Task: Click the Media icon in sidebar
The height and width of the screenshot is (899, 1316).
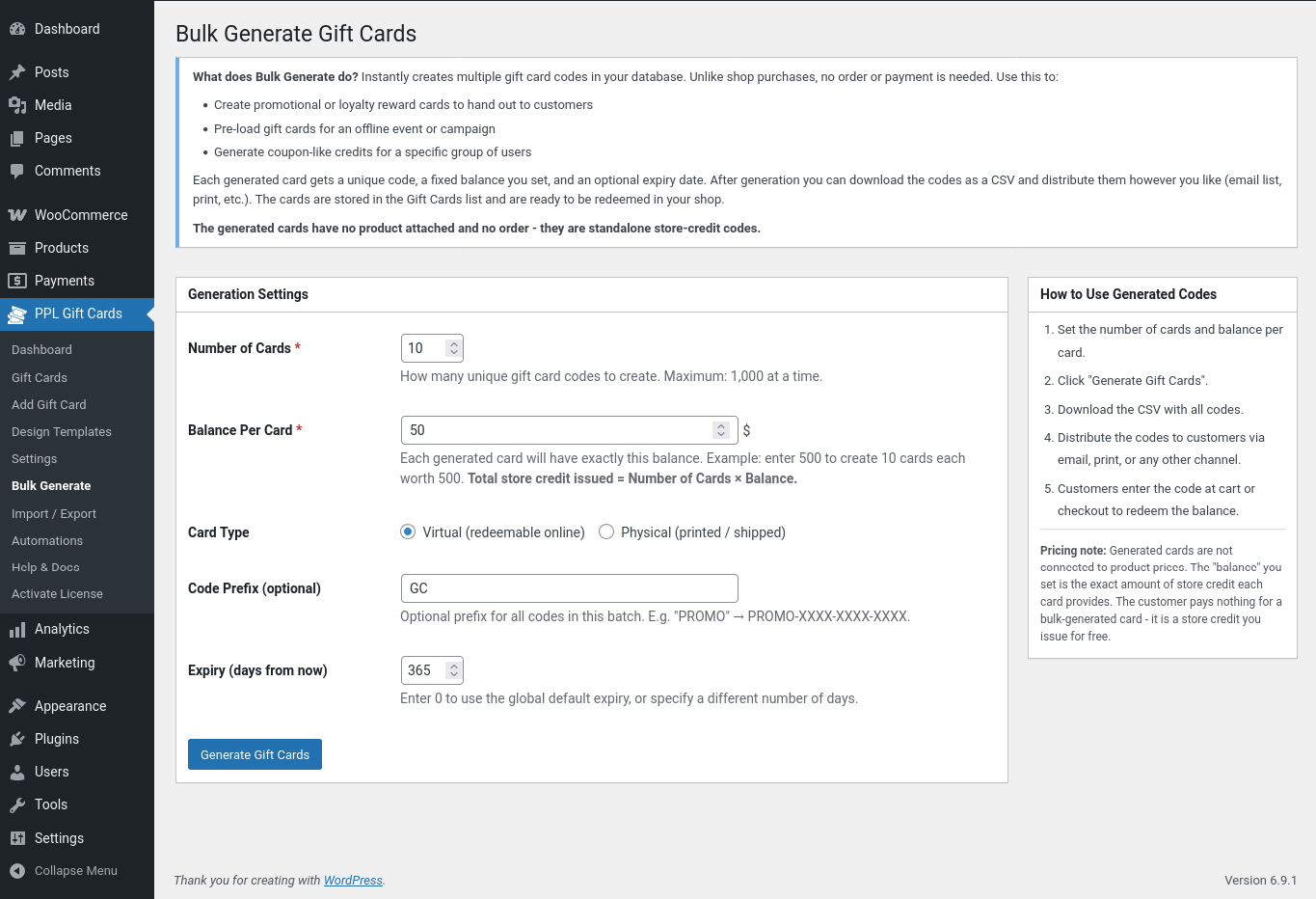Action: (17, 105)
